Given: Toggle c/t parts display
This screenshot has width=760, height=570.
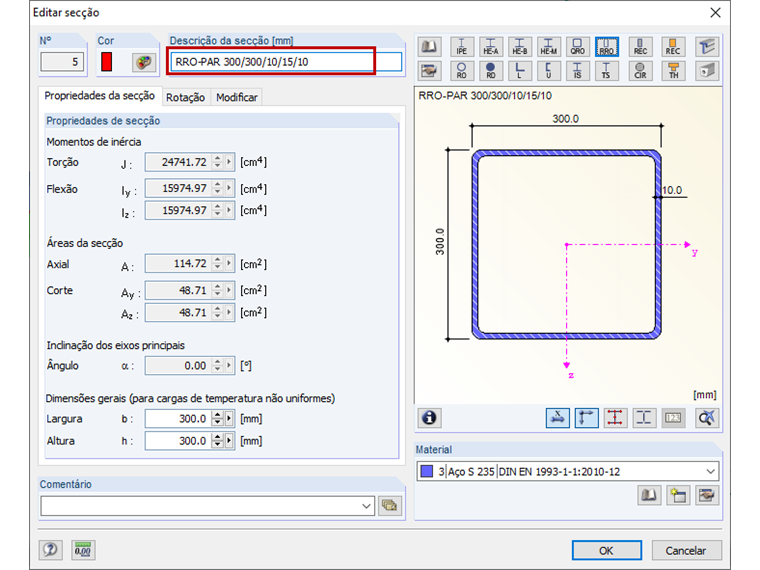Looking at the screenshot, I should 644,418.
